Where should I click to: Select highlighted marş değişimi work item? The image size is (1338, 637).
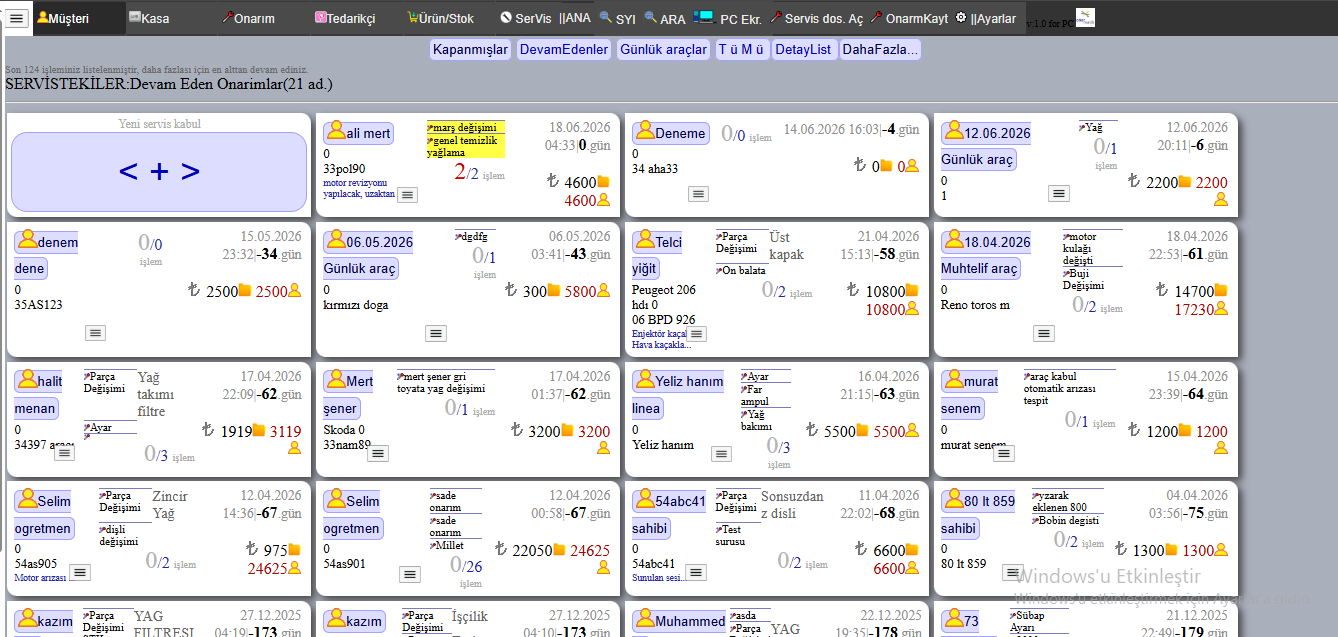click(463, 128)
